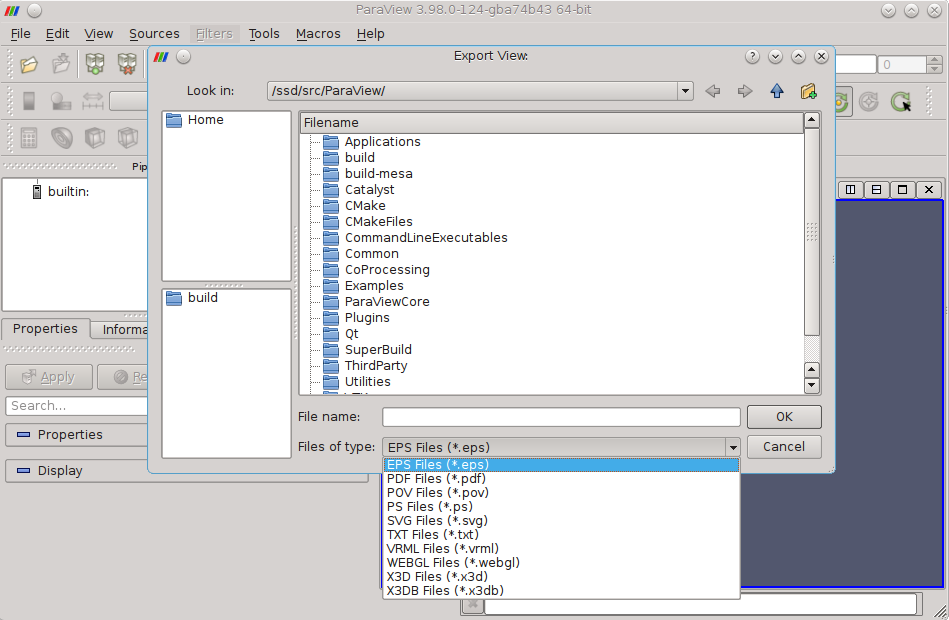Create a new folder in the dialog

click(809, 90)
